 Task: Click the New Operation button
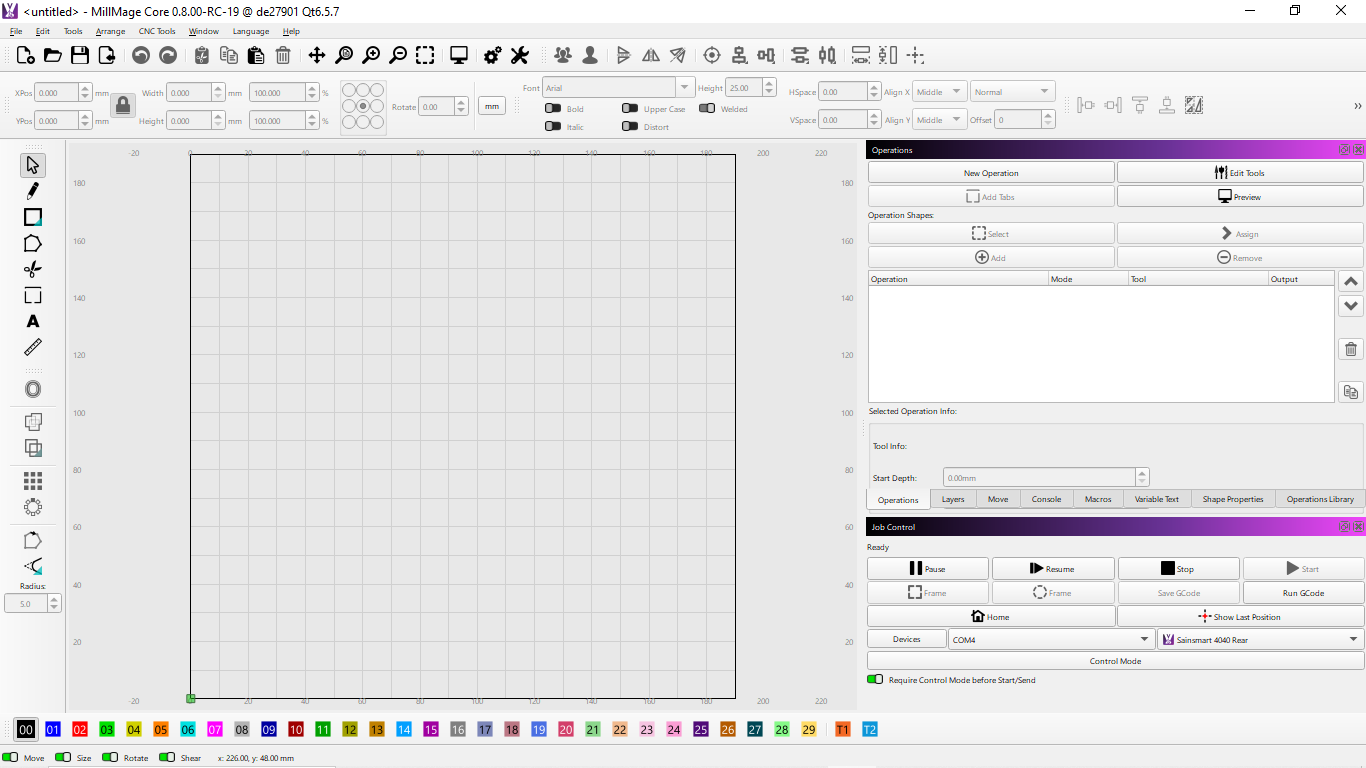(x=991, y=173)
